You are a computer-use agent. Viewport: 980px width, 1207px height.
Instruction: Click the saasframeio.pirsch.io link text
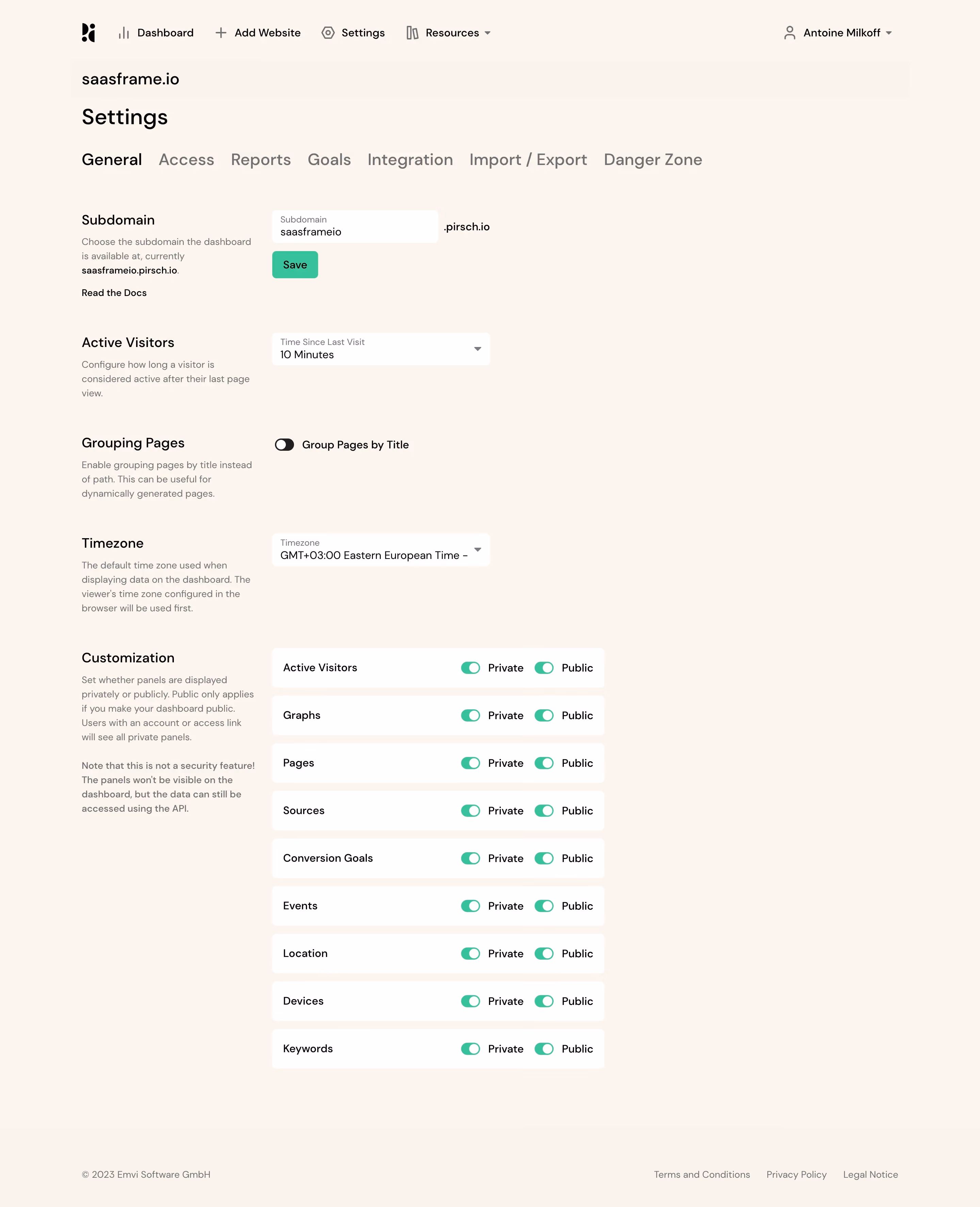pyautogui.click(x=129, y=270)
